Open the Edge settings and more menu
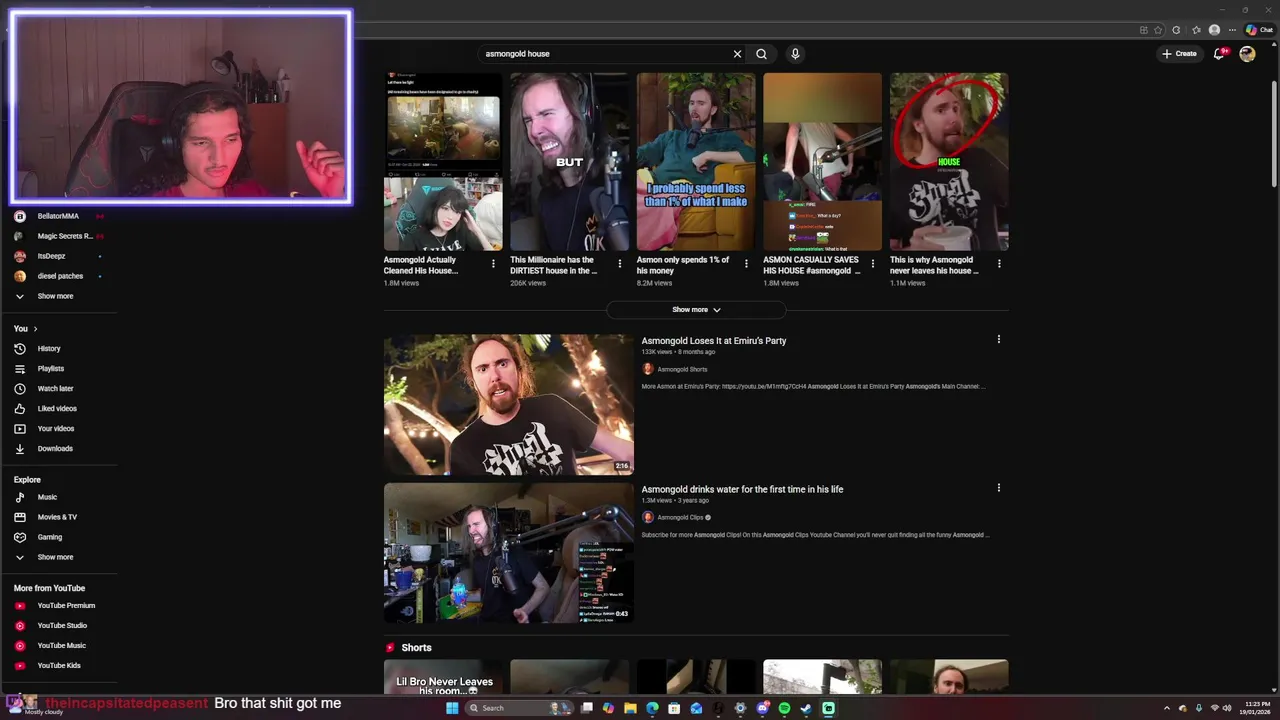Screen dimensions: 1280x720 (x=1232, y=30)
